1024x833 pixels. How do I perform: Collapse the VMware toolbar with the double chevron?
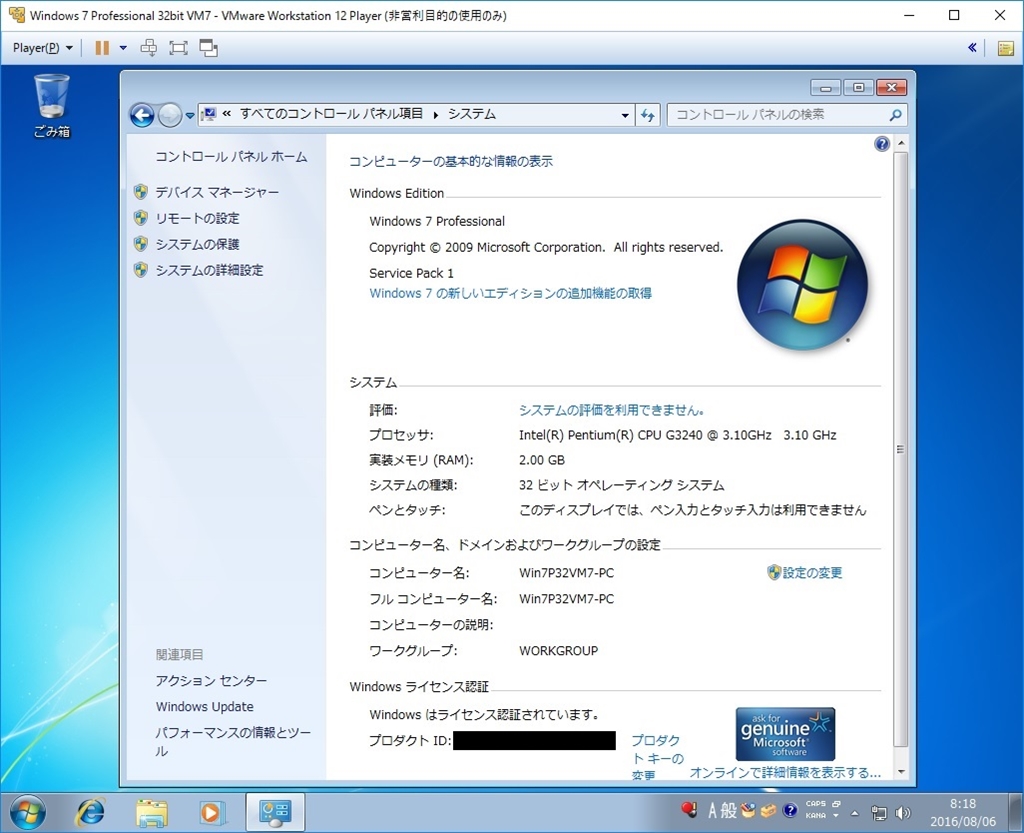[972, 48]
